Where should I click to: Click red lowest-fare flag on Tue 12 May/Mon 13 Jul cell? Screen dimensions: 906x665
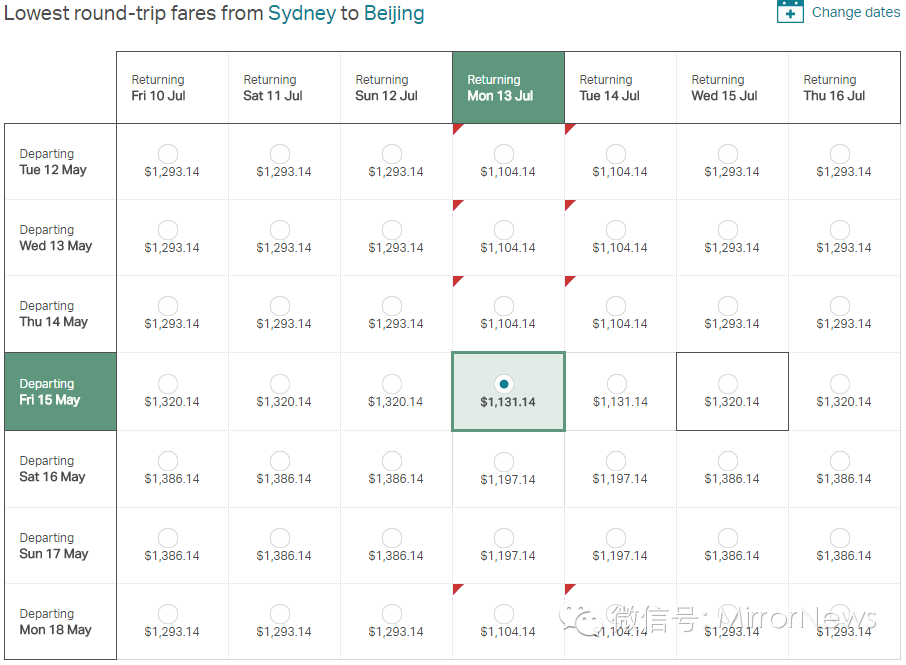457,128
